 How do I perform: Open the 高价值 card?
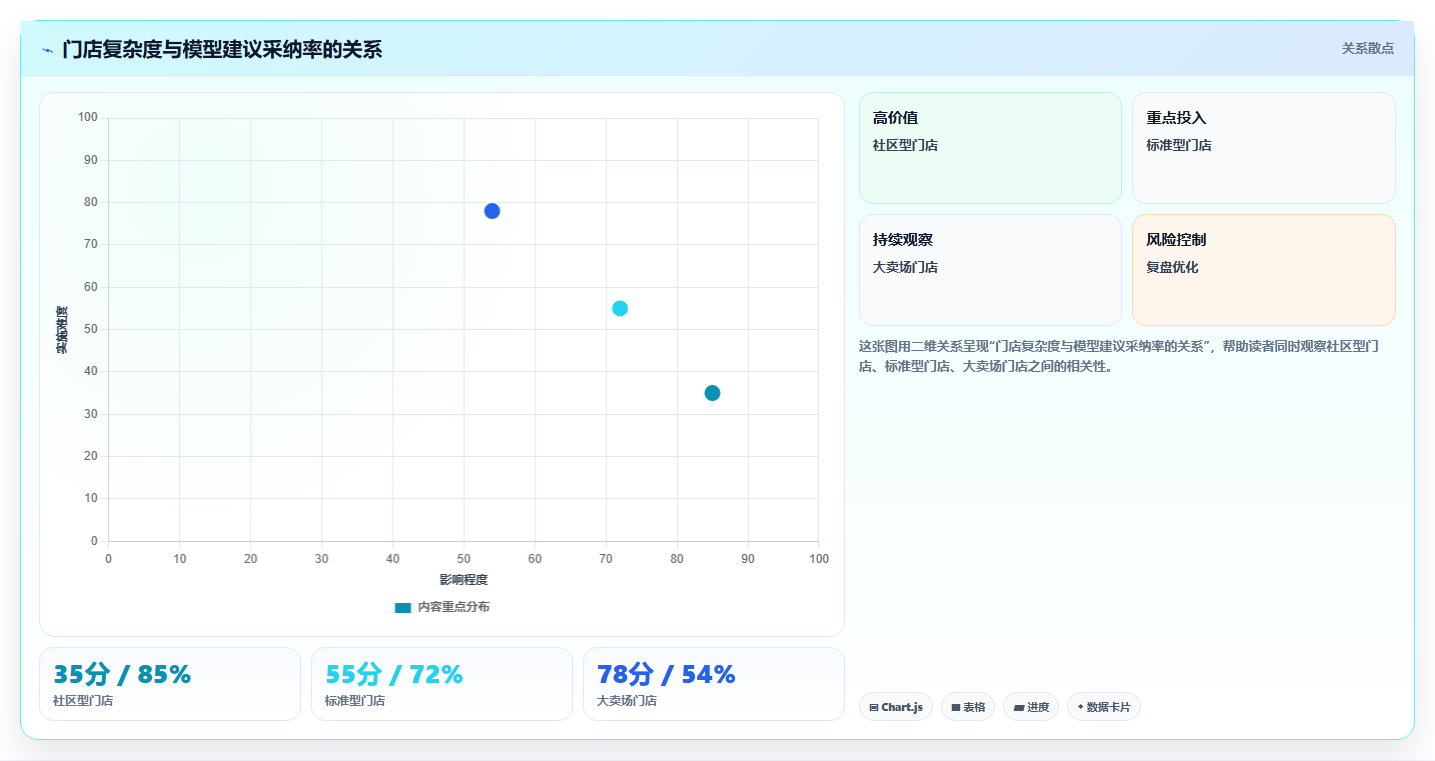pos(990,148)
